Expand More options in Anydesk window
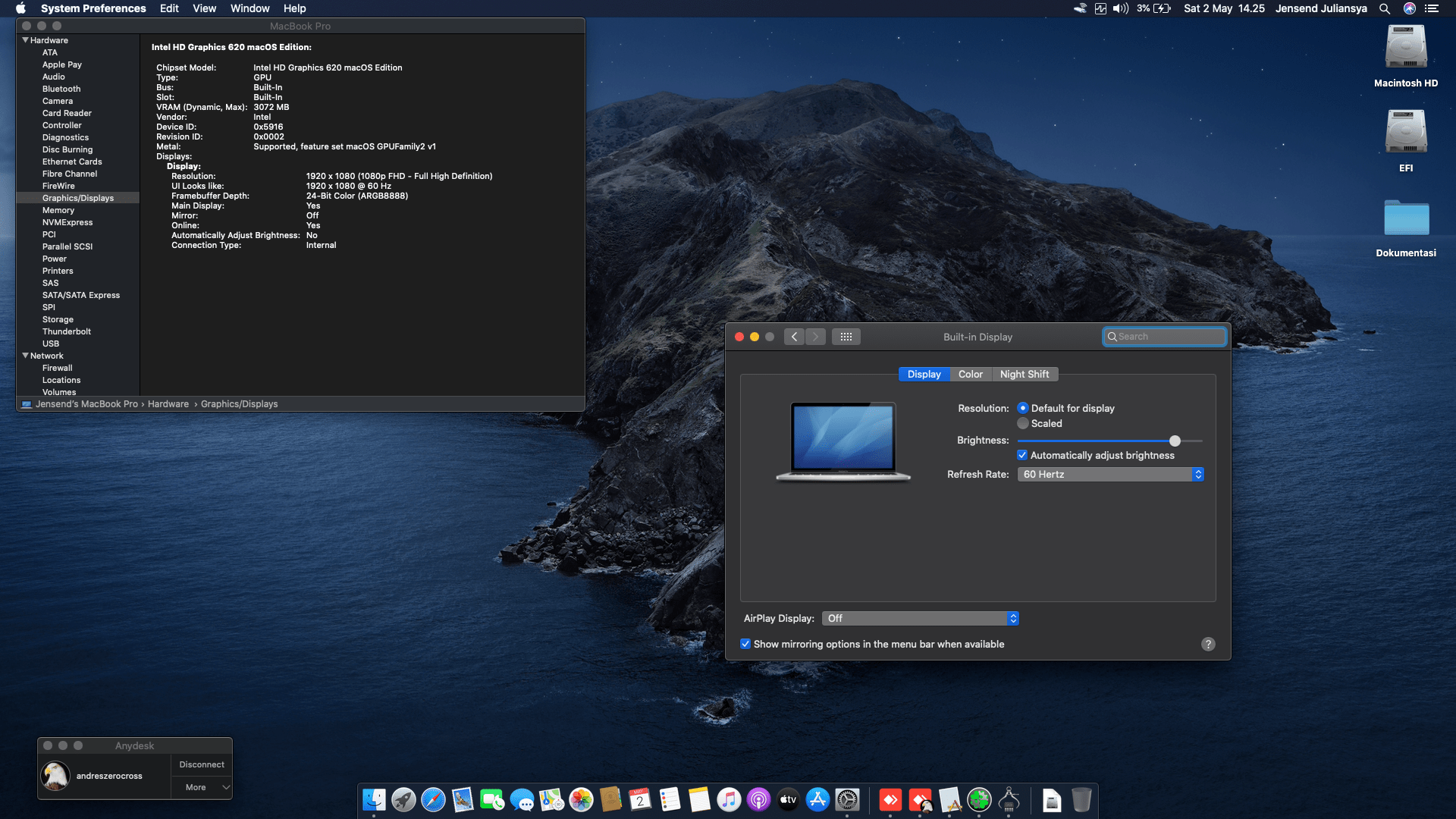Image resolution: width=1456 pixels, height=819 pixels. [201, 787]
